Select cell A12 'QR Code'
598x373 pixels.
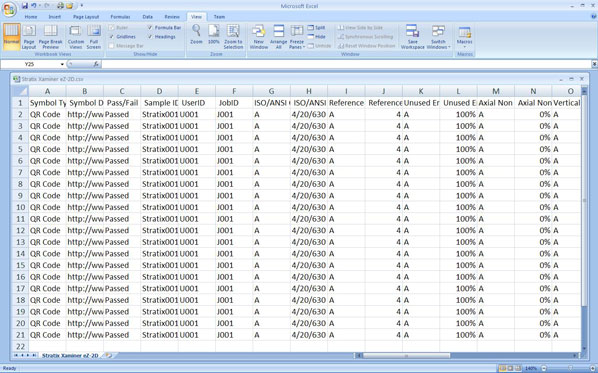[x=47, y=230]
